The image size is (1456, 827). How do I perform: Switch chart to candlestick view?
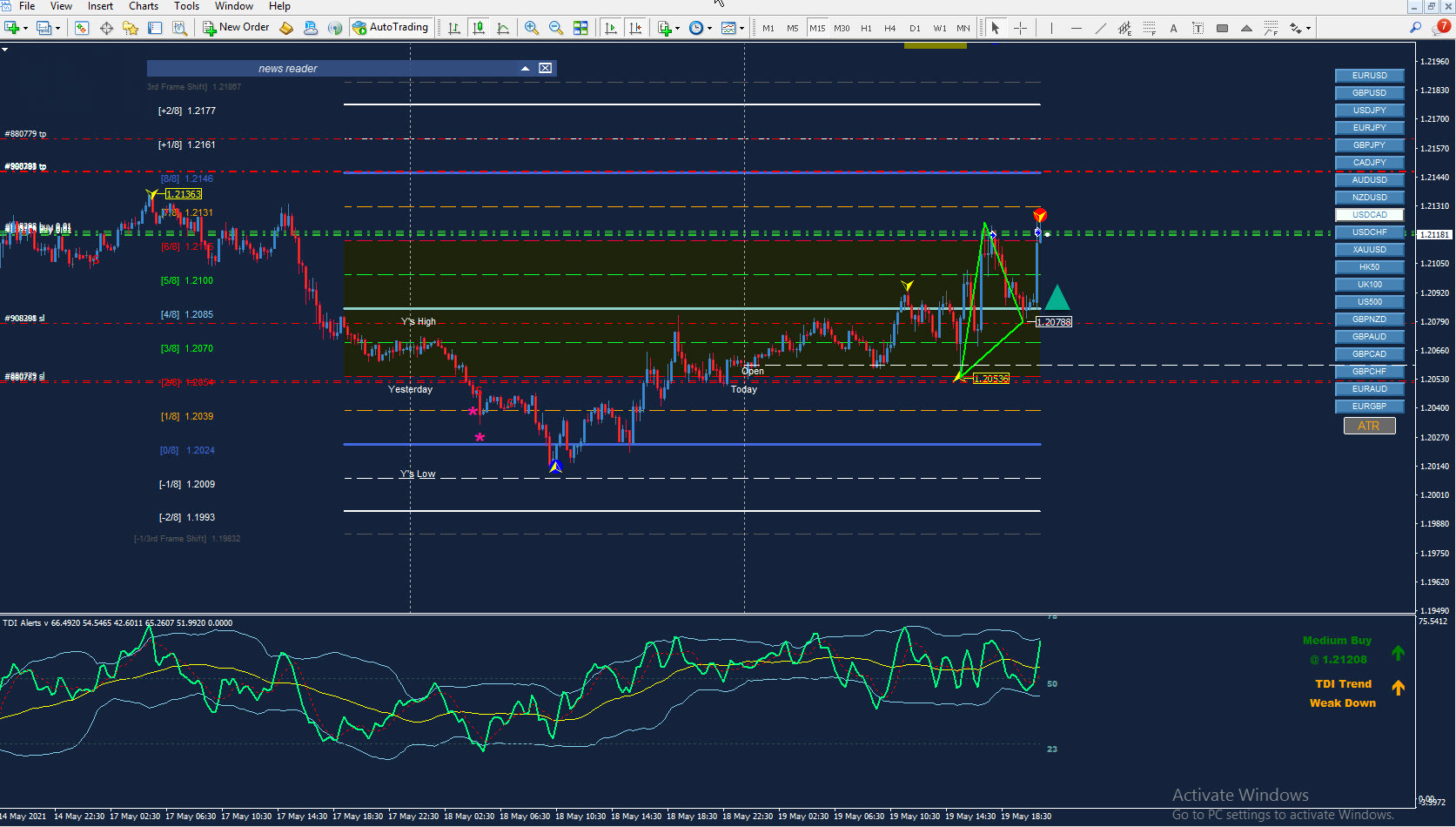click(x=479, y=28)
